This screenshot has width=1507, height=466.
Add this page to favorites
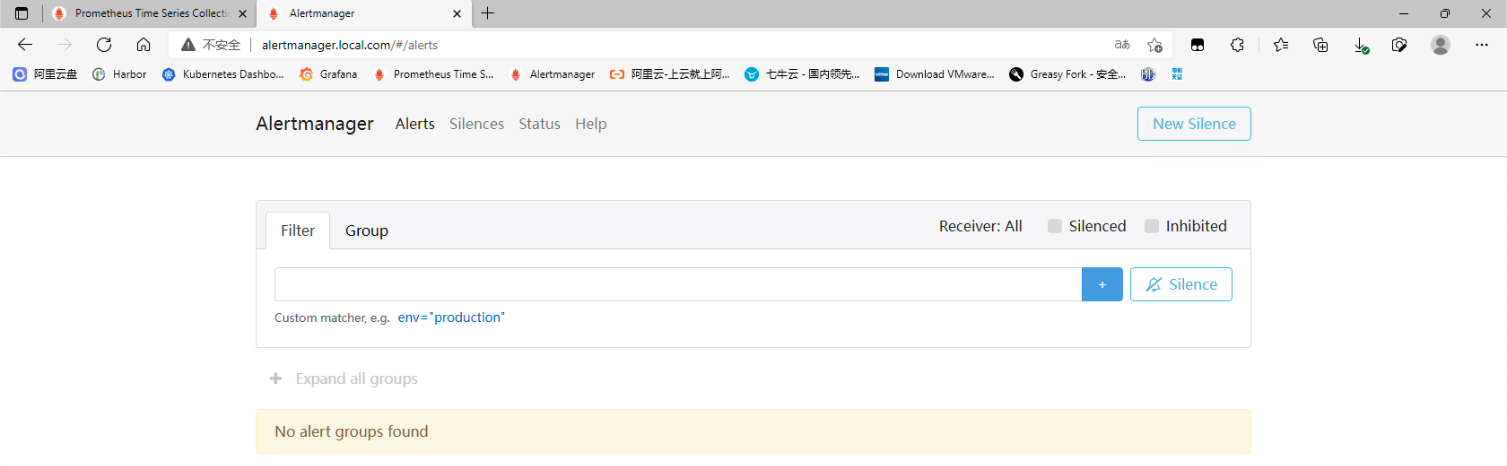(x=1154, y=45)
